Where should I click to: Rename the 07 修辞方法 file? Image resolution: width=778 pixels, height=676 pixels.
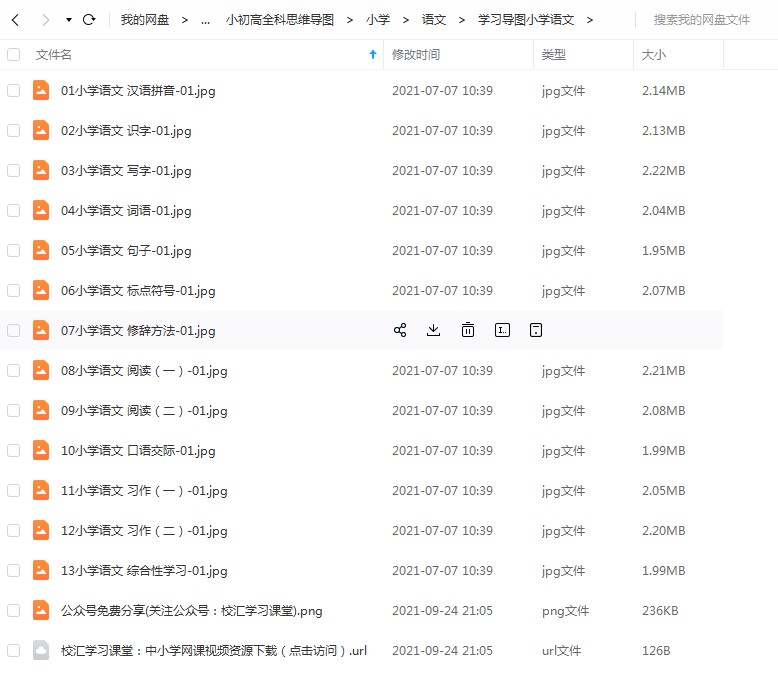point(502,330)
